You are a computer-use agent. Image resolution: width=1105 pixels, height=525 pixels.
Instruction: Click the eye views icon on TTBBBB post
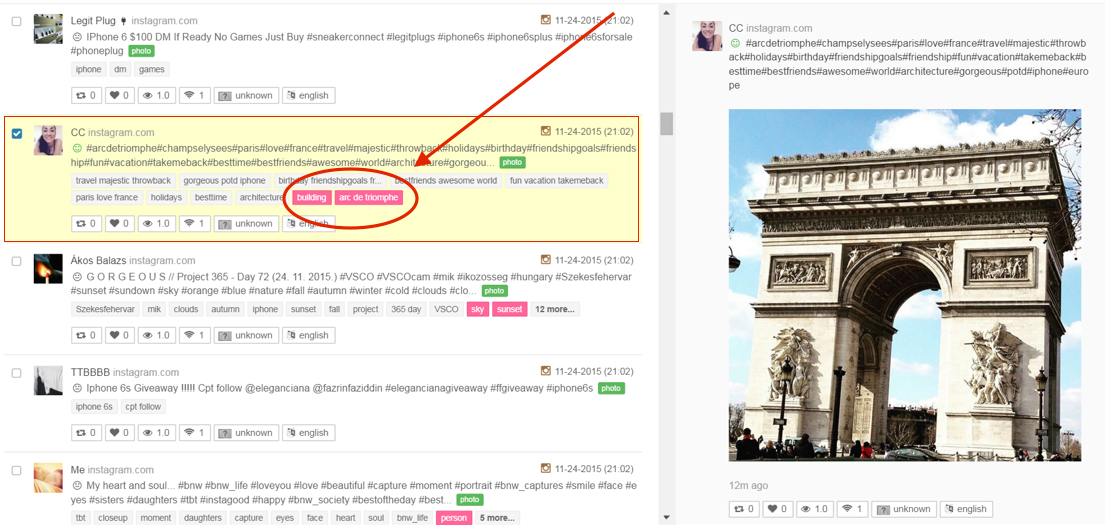pyautogui.click(x=147, y=433)
